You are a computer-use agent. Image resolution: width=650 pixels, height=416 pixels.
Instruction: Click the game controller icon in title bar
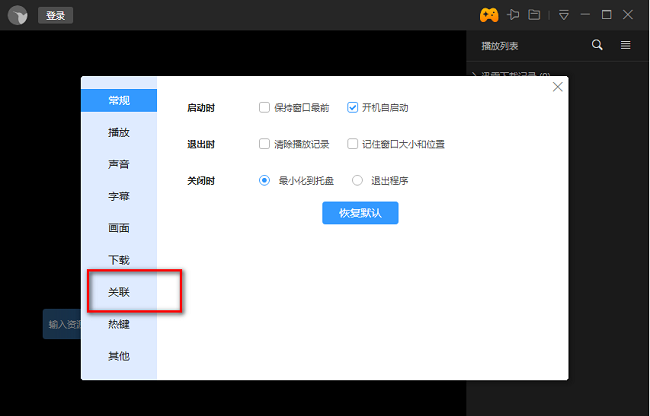point(489,15)
